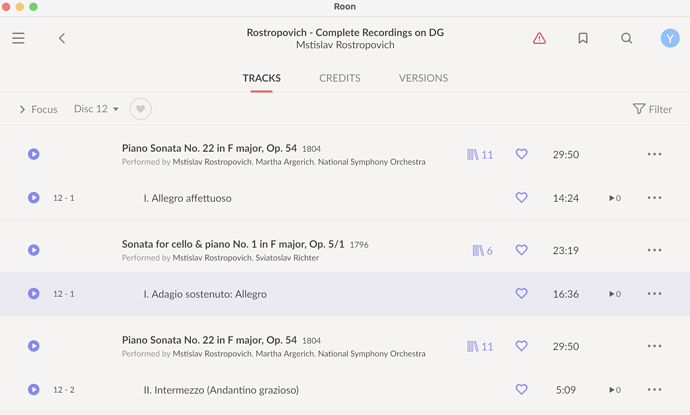Open the hamburger navigation menu
The height and width of the screenshot is (415, 690).
(x=18, y=38)
